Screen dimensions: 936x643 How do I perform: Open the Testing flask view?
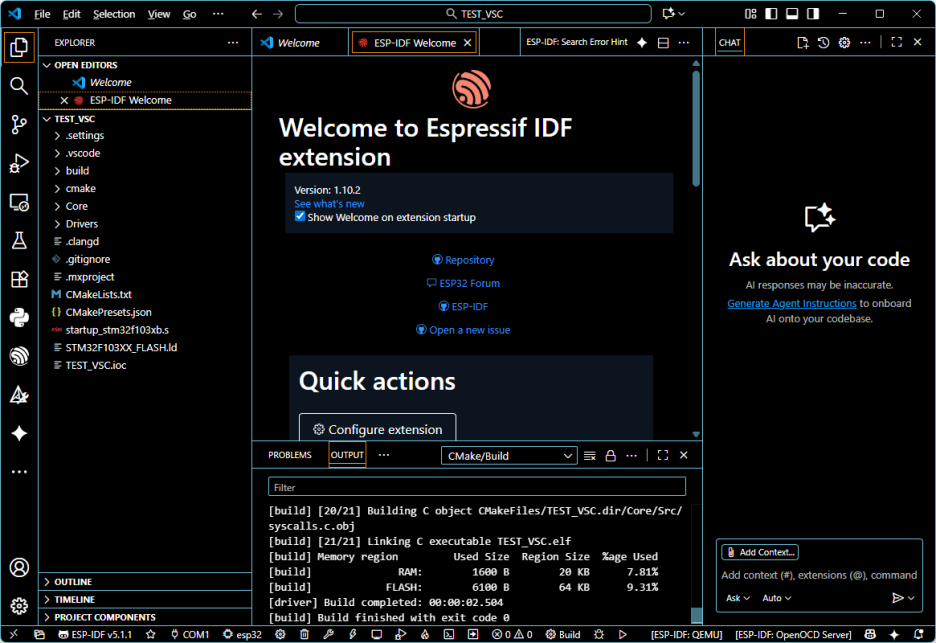pyautogui.click(x=19, y=241)
